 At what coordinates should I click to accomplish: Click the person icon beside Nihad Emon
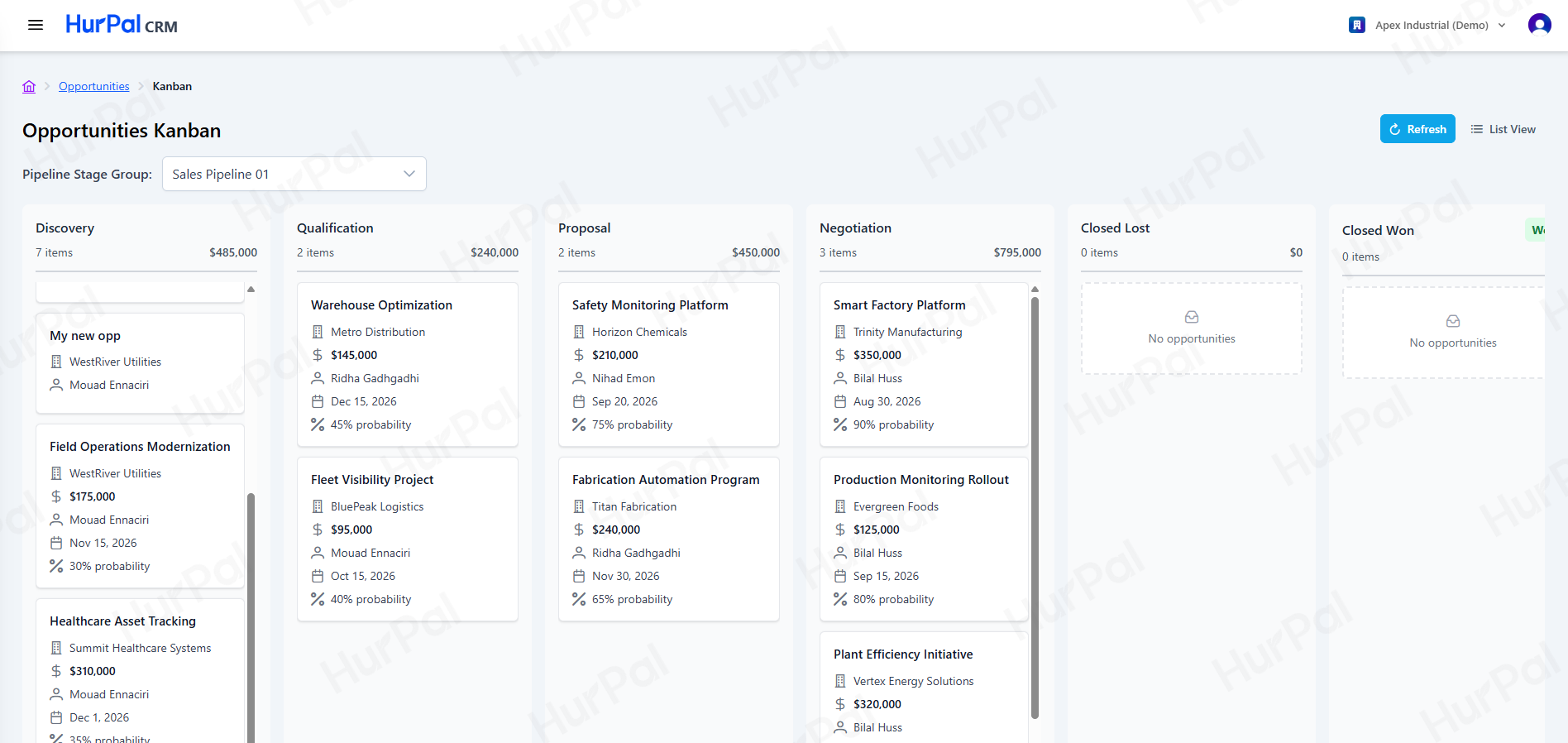pyautogui.click(x=579, y=378)
